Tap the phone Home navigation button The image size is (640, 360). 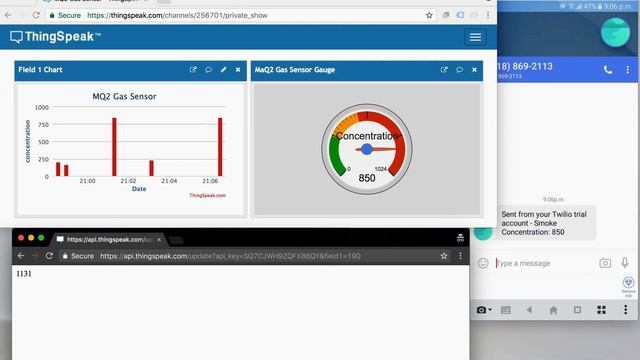coord(553,310)
